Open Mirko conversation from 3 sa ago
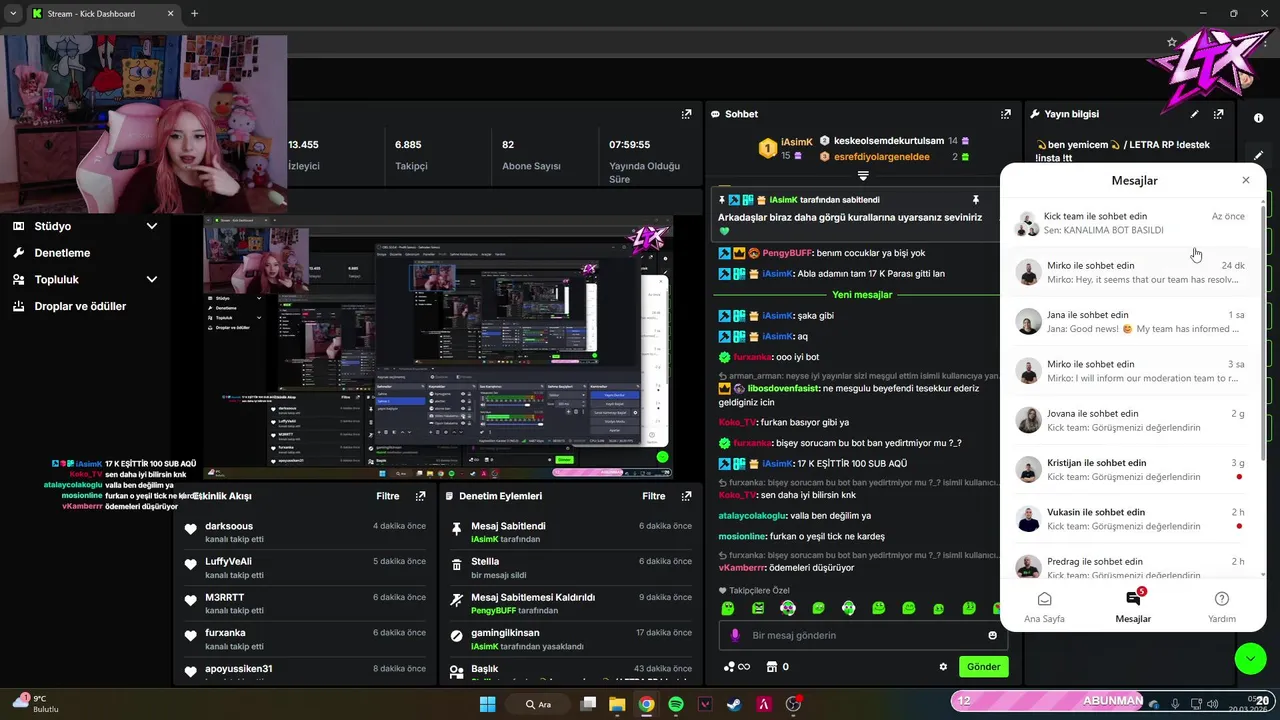Screen dimensions: 1280x720 click(x=1131, y=371)
